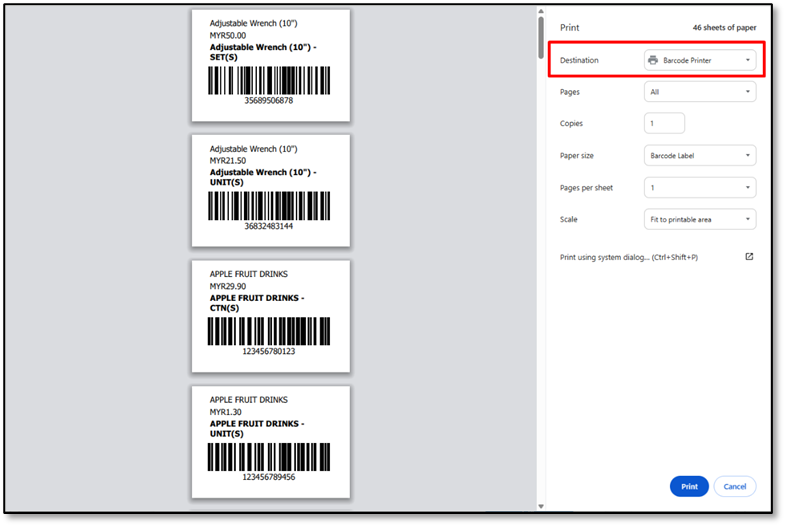This screenshot has width=786, height=526.
Task: Click the price text MYR29.90
Action: [x=228, y=286]
